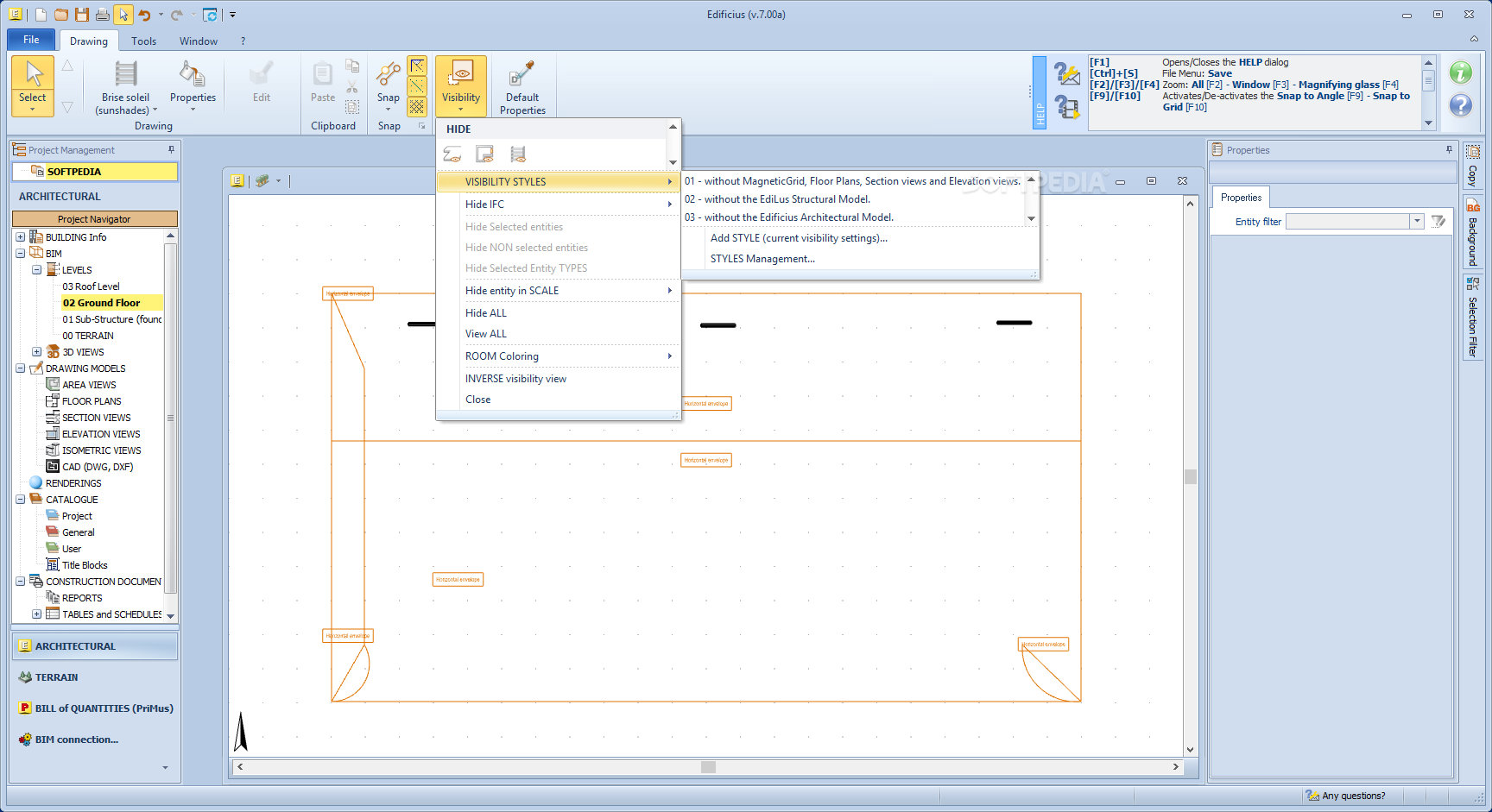
Task: Open Hide IFC submenu
Action: pos(558,205)
